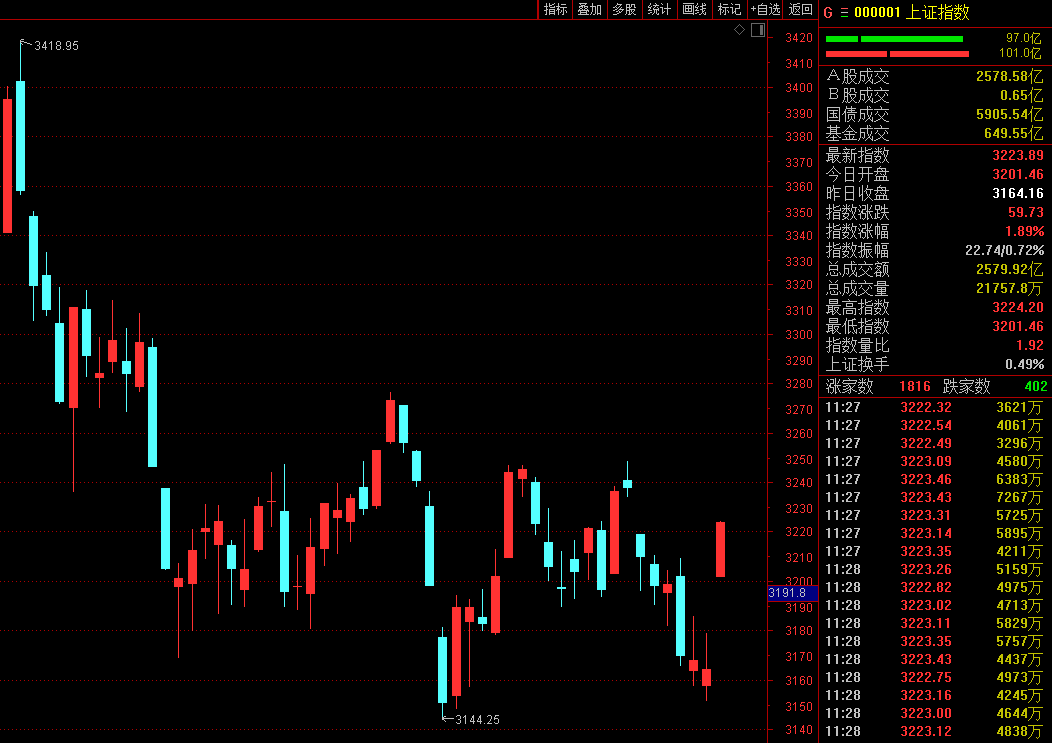The image size is (1052, 743).
Task: Click the diamond icon above the chart
Action: click(739, 30)
